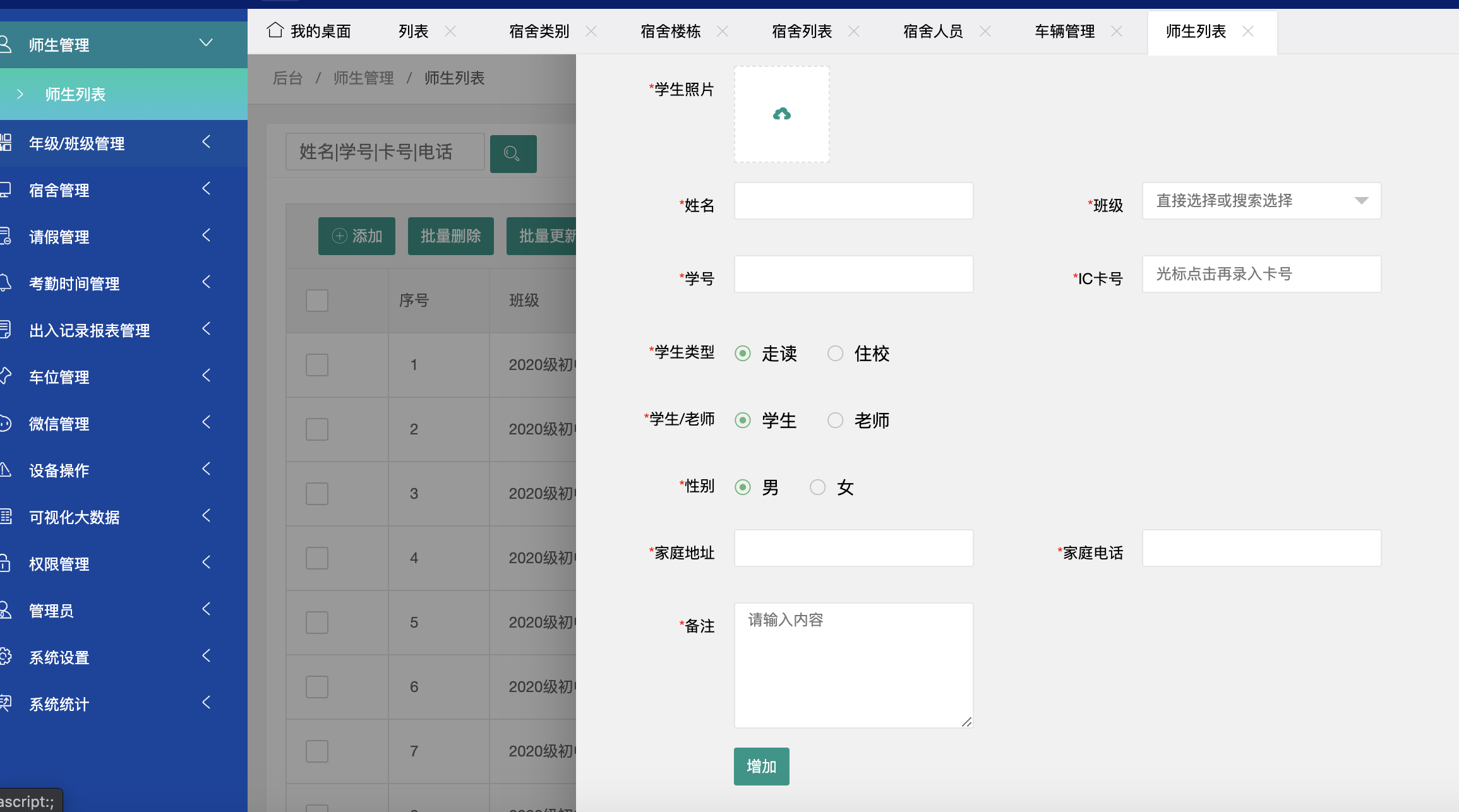Expand the 车位管理 menu
Screen dimensions: 1459x812
[206, 376]
